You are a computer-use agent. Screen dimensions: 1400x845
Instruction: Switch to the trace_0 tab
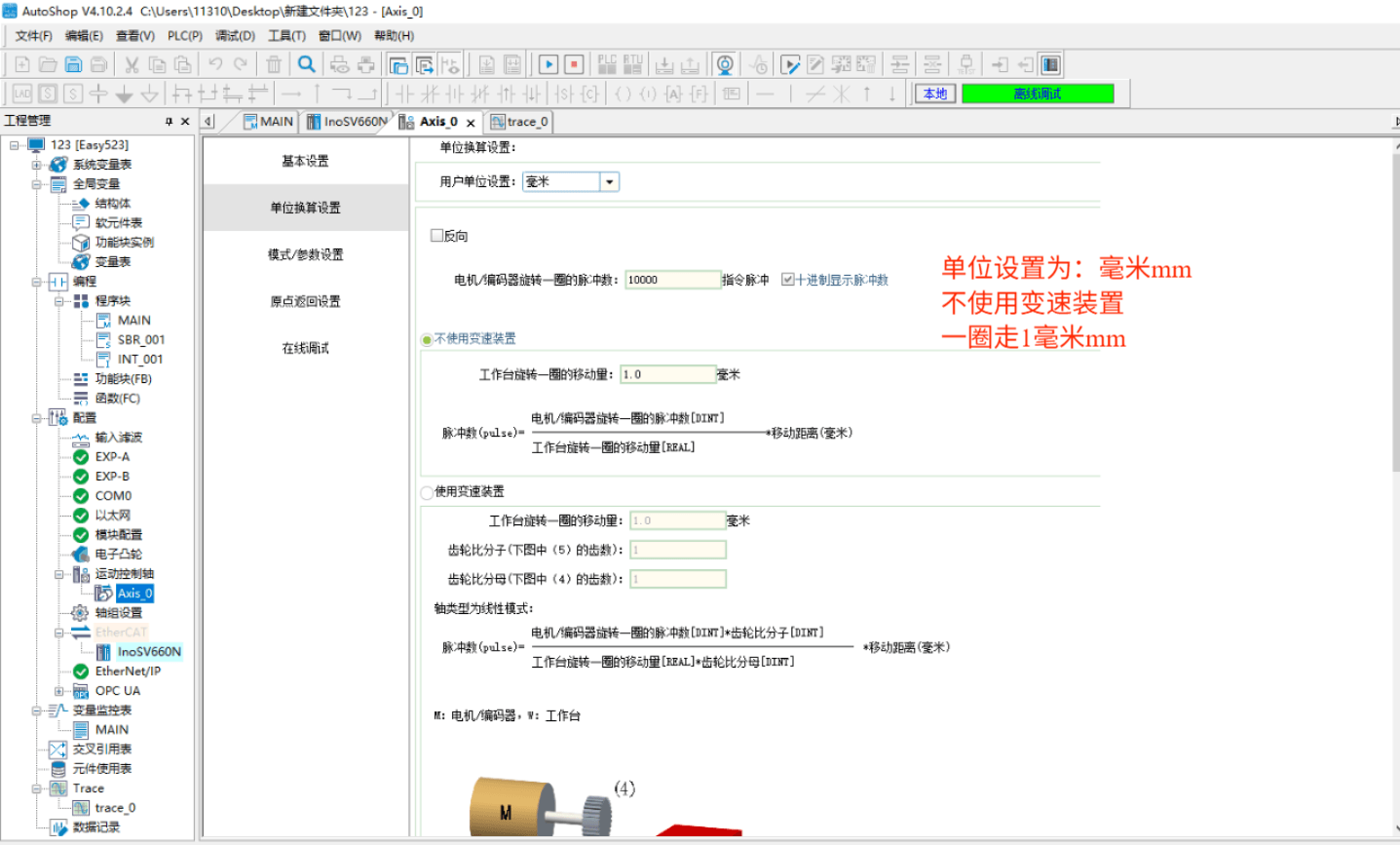point(520,122)
